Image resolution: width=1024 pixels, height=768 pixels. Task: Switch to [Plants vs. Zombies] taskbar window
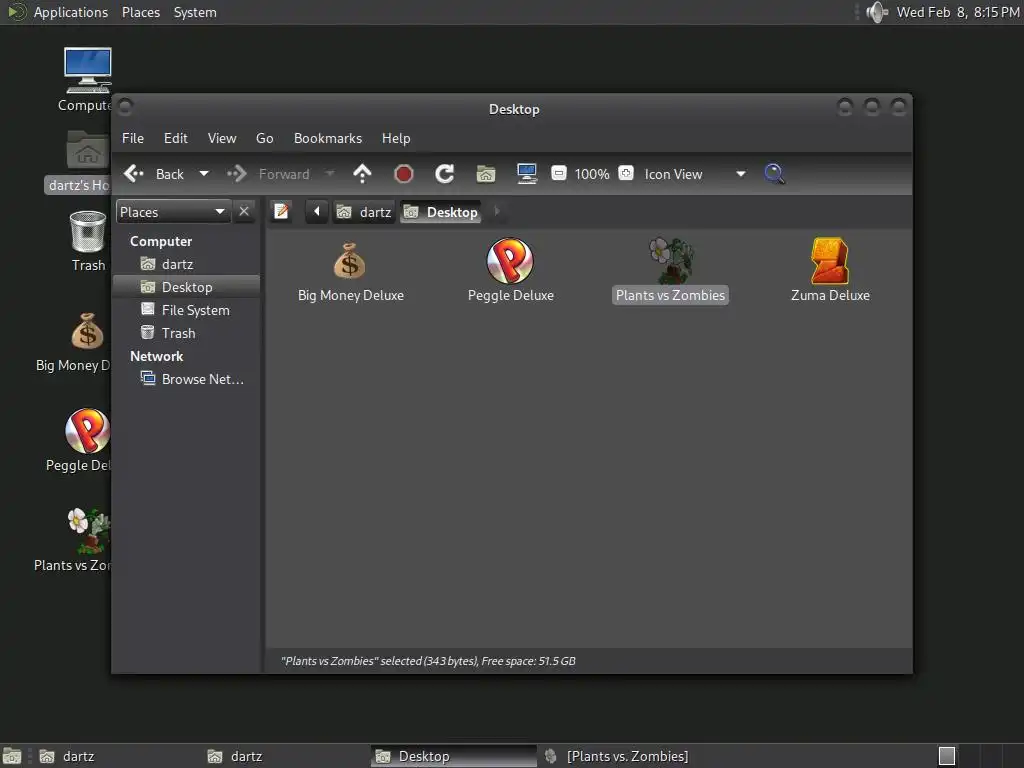tap(621, 756)
